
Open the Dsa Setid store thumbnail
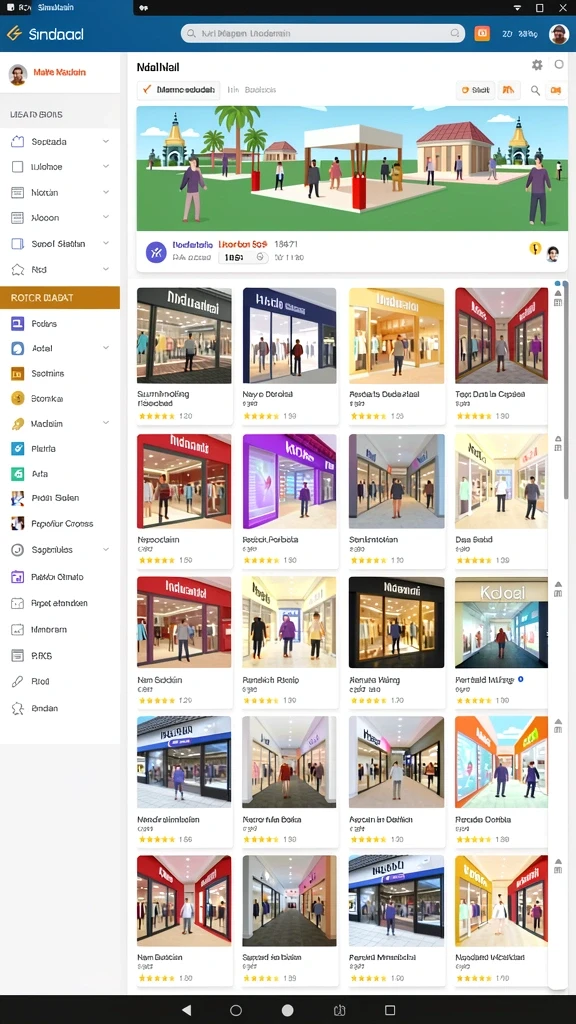pos(502,481)
